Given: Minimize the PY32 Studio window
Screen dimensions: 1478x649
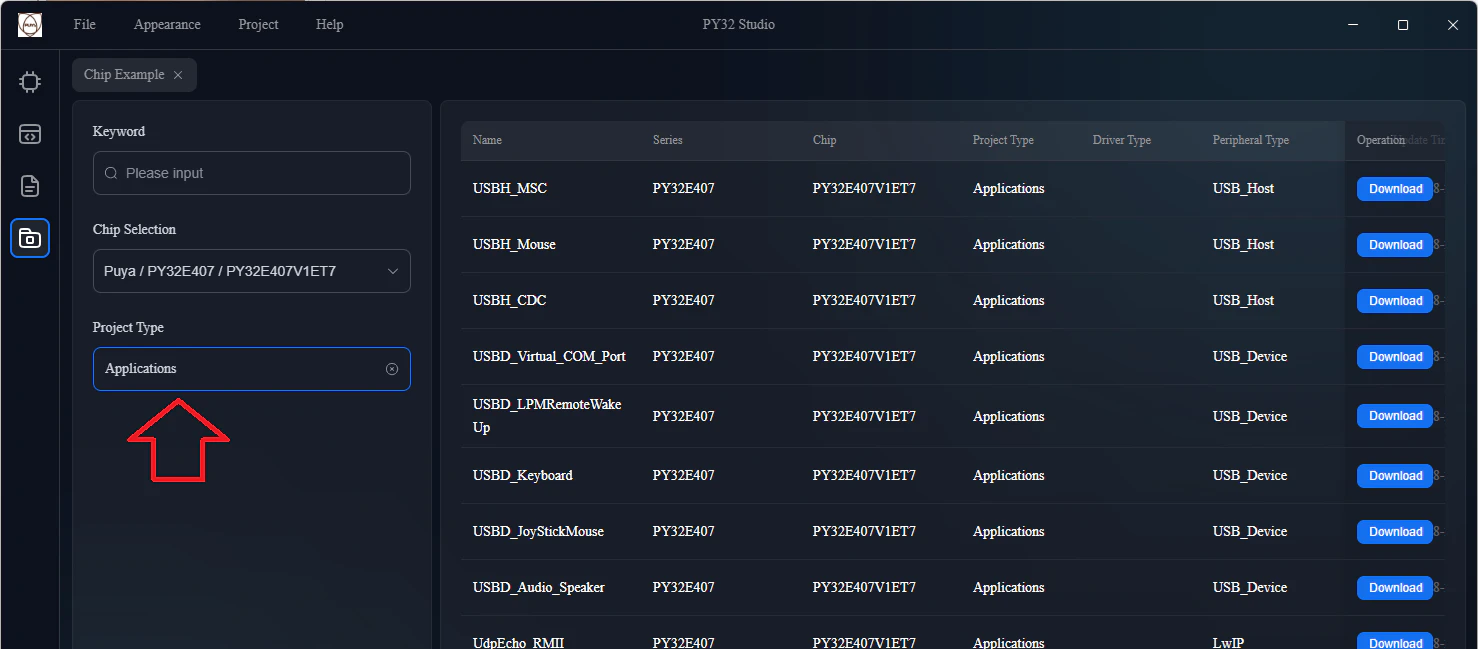Looking at the screenshot, I should (x=1353, y=25).
